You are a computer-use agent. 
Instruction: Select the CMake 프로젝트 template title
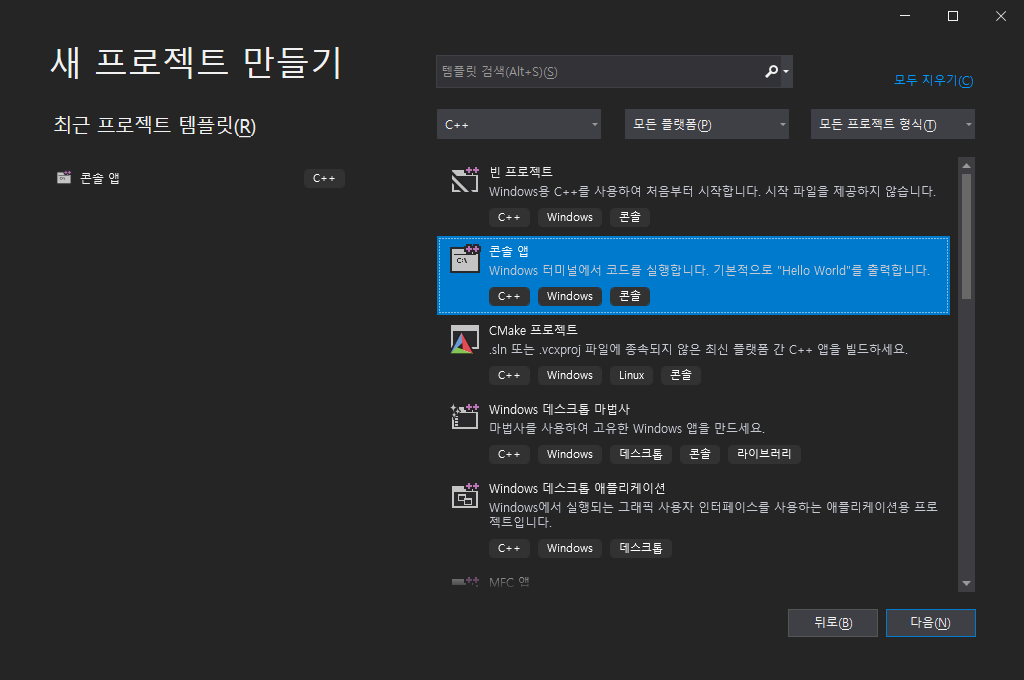pyautogui.click(x=533, y=331)
